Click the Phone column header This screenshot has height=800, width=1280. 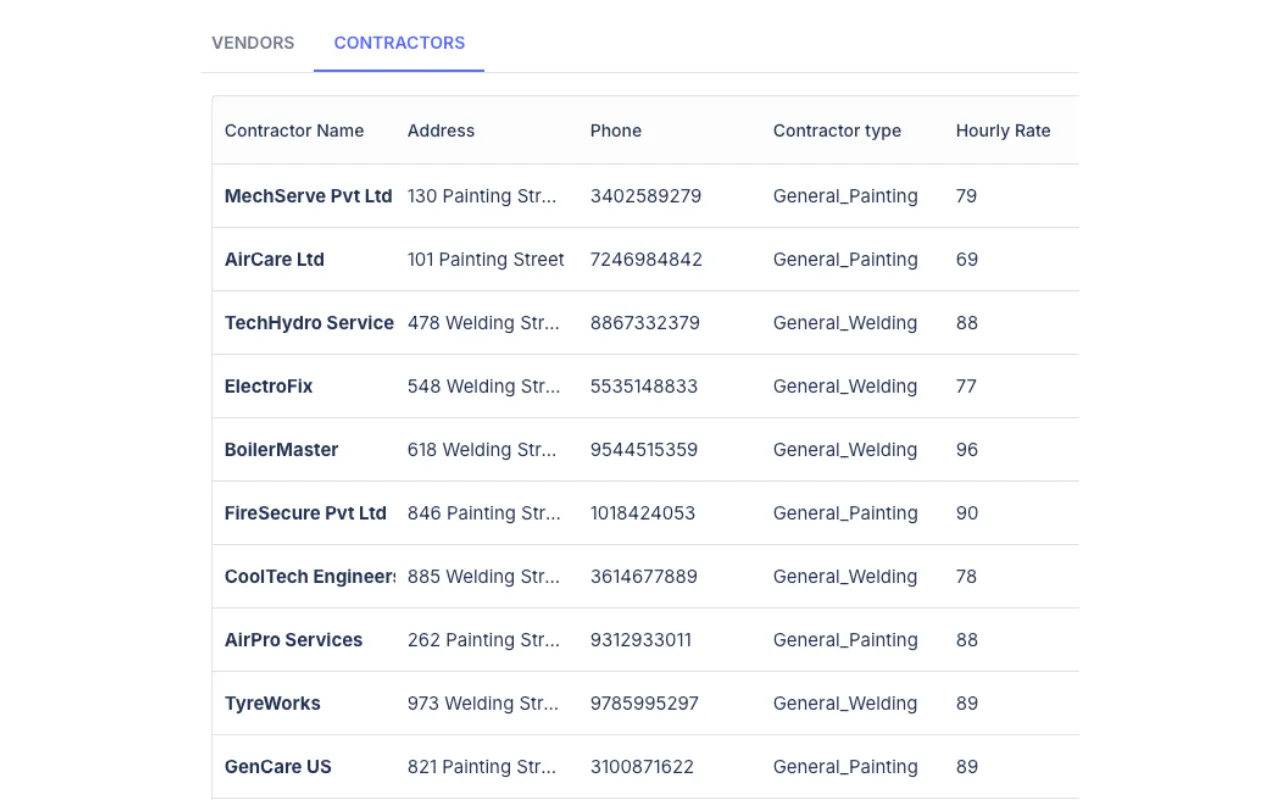tap(616, 131)
